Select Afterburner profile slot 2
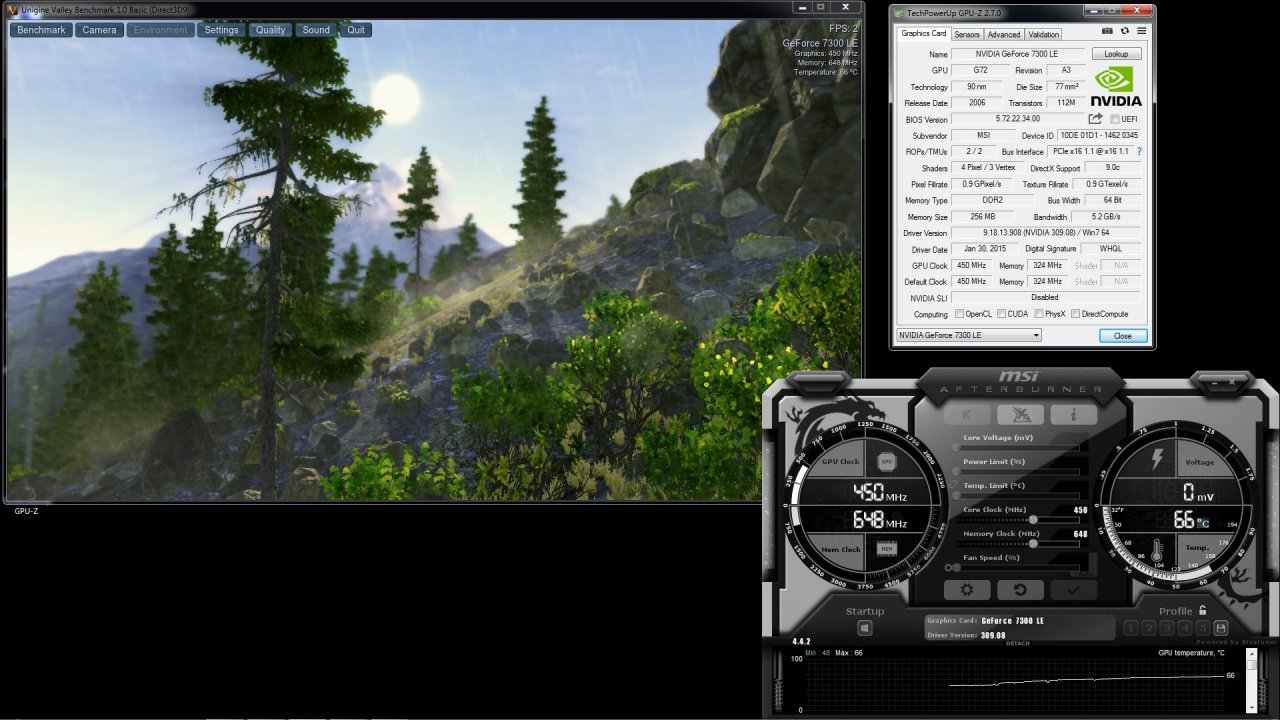This screenshot has height=720, width=1280. [1149, 628]
